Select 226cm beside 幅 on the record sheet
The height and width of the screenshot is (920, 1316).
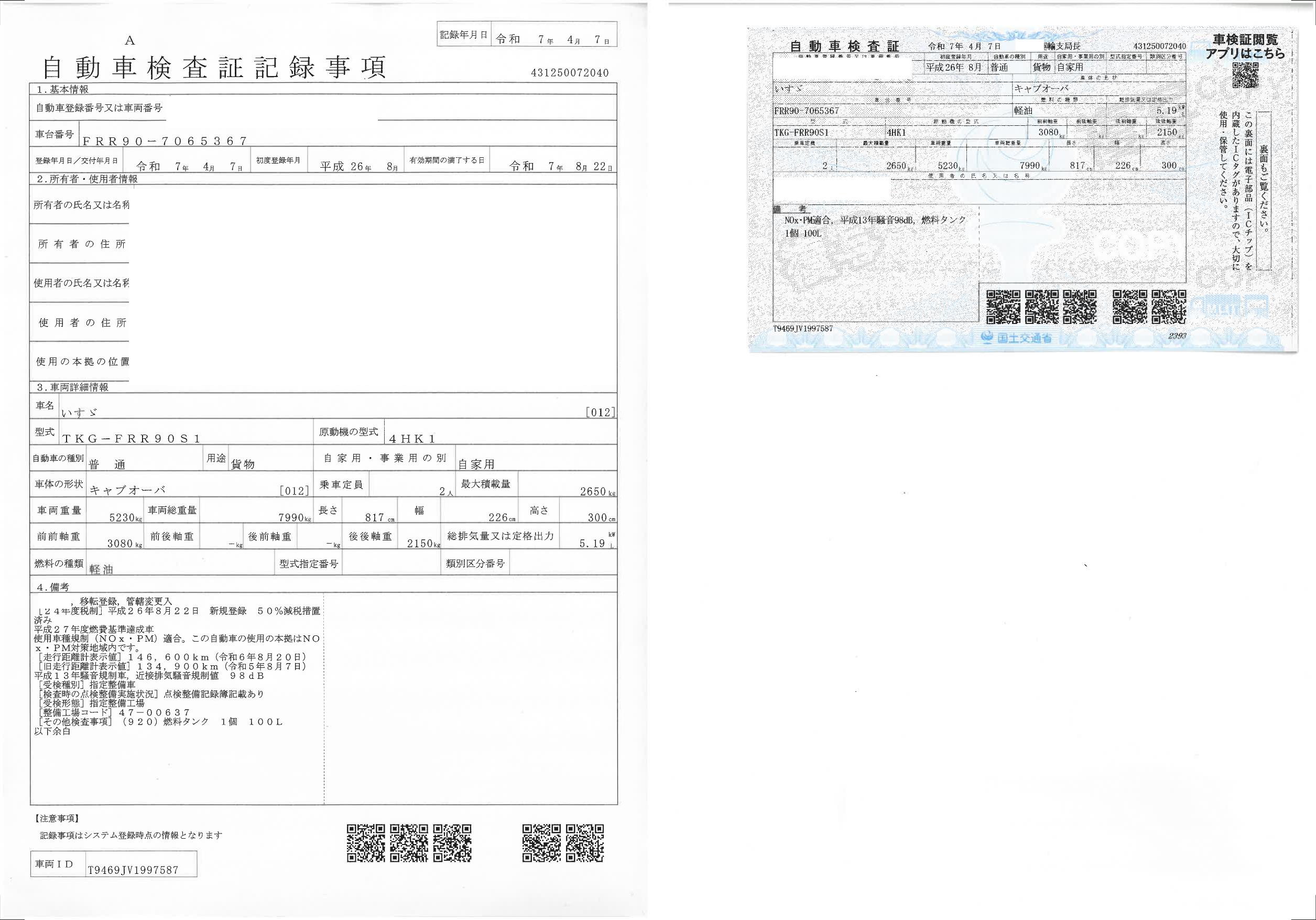pos(502,517)
